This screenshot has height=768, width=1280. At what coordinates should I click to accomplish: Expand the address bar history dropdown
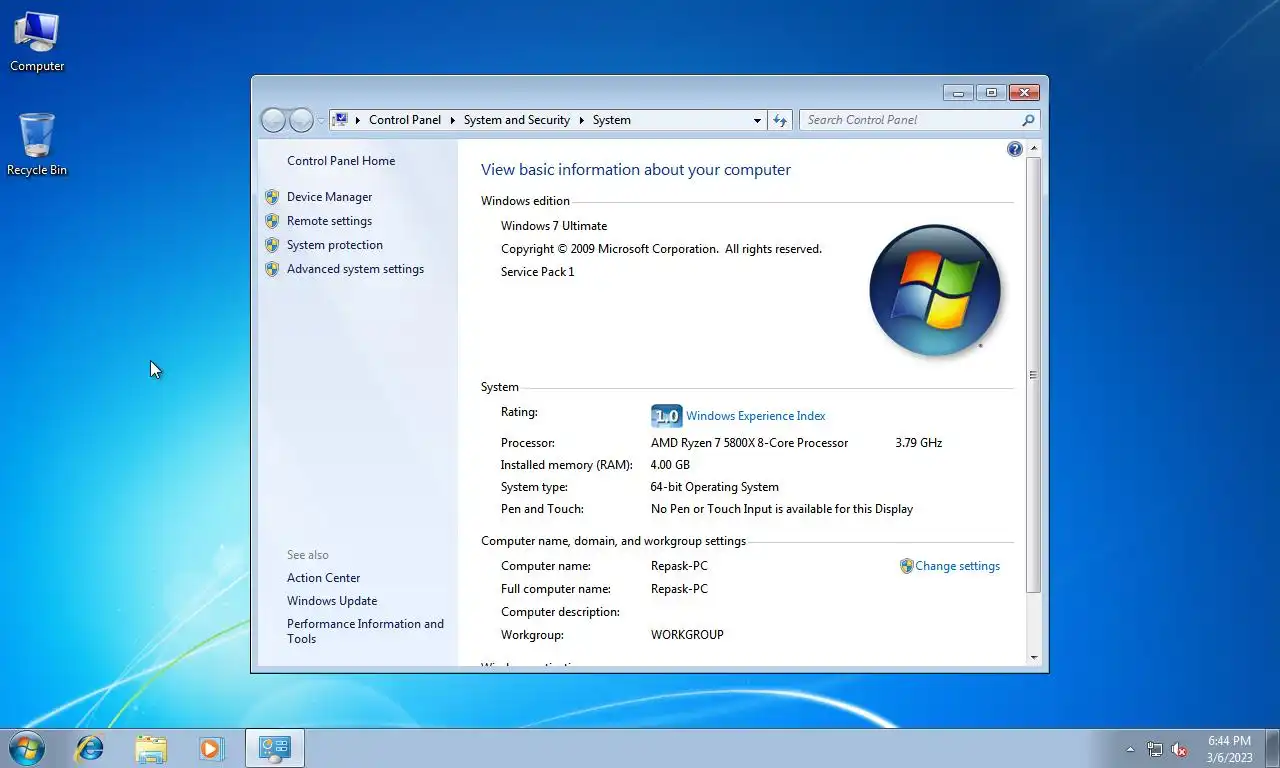[x=757, y=120]
